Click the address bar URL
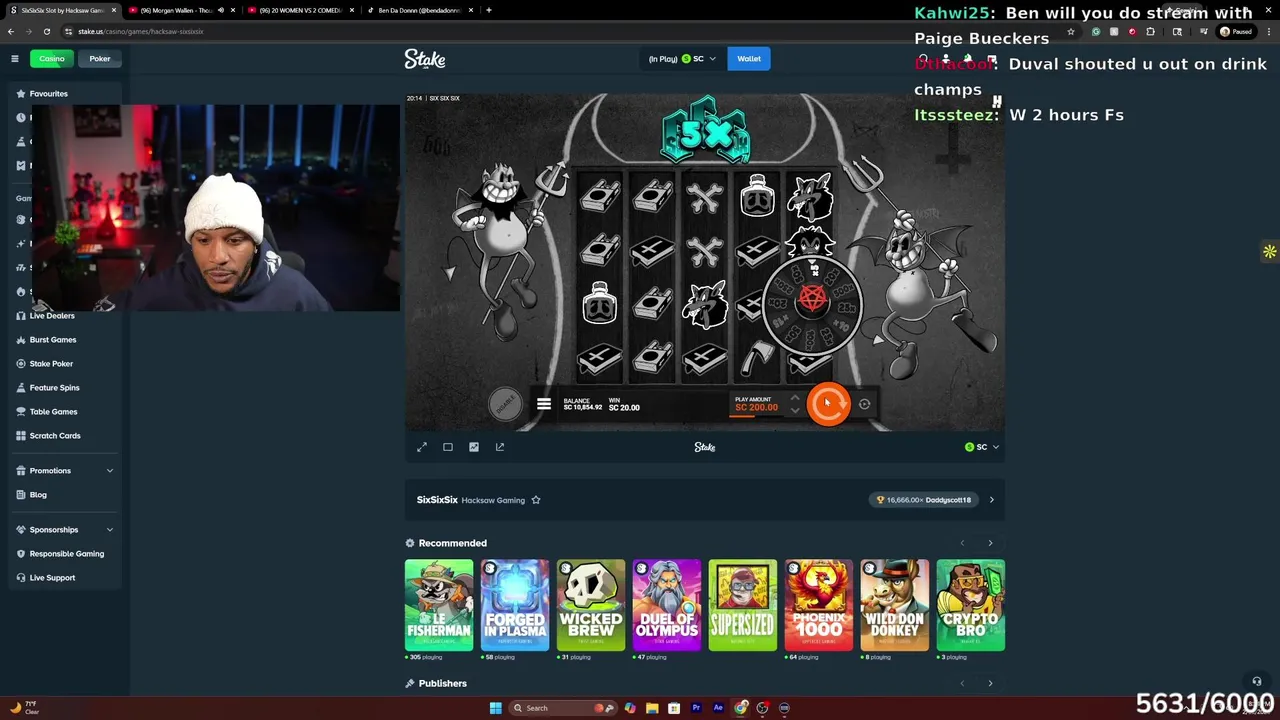1280x720 pixels. tap(141, 31)
